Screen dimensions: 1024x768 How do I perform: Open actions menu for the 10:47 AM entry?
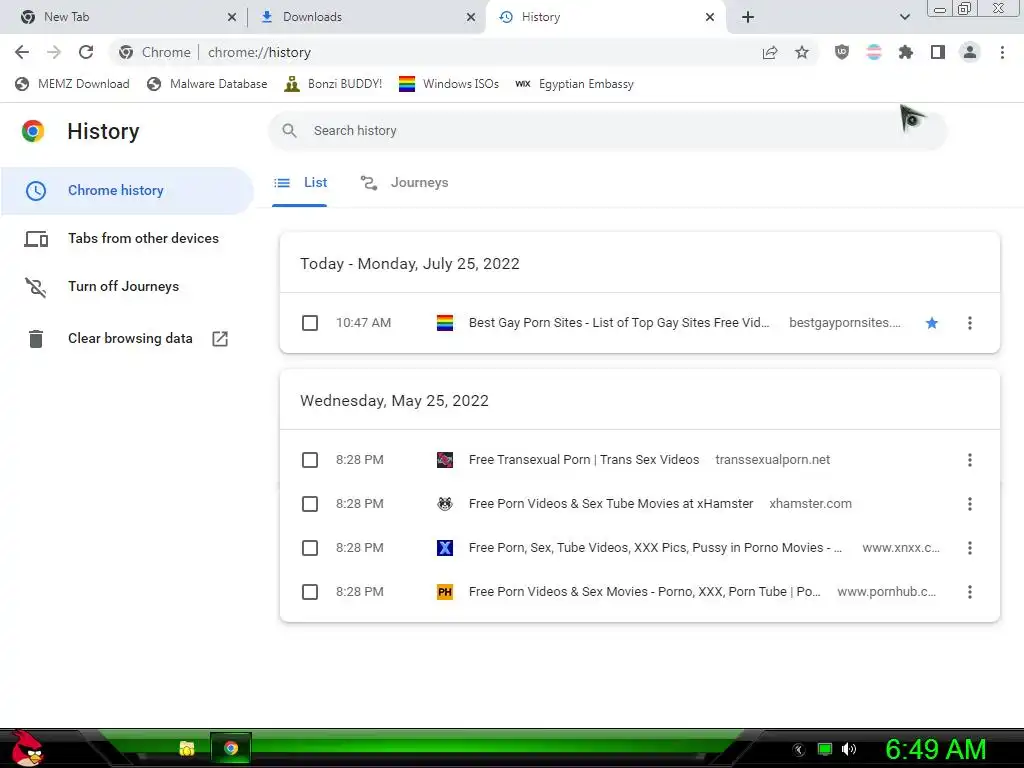[970, 323]
